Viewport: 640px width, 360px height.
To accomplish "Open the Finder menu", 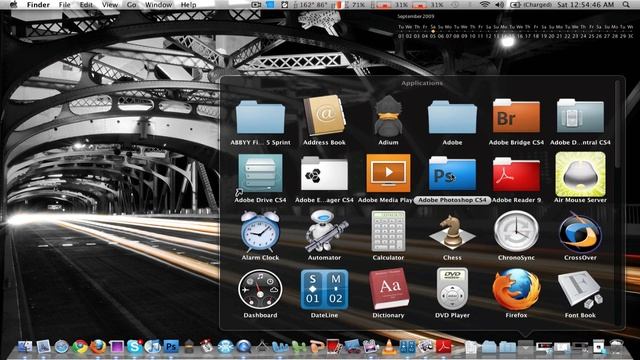I will click(38, 4).
